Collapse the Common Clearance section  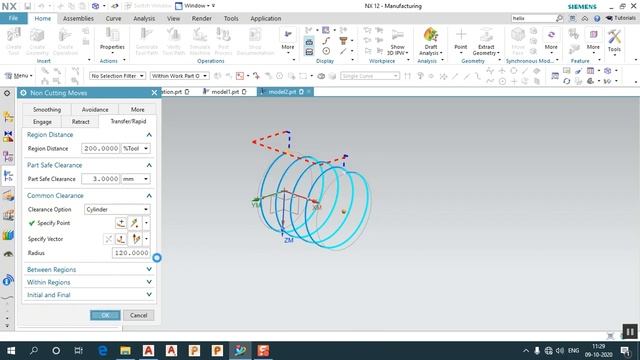click(x=149, y=196)
